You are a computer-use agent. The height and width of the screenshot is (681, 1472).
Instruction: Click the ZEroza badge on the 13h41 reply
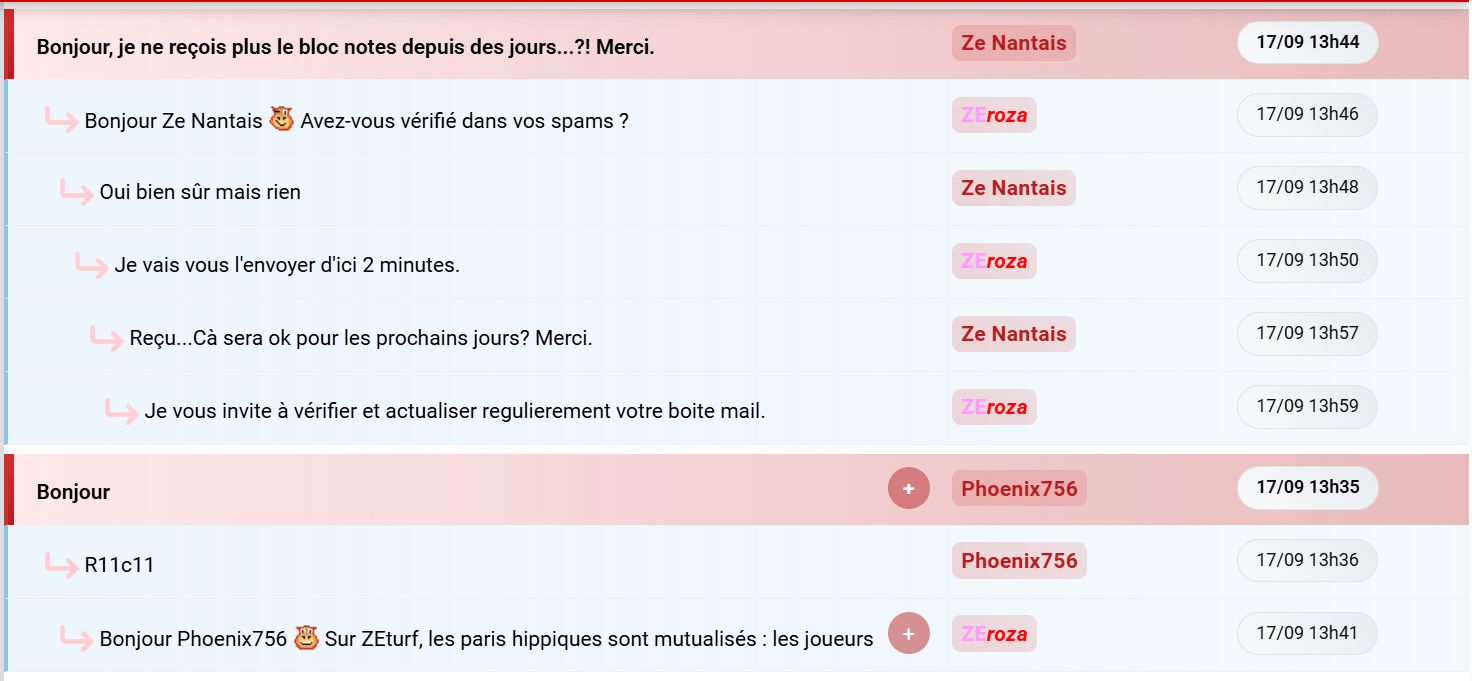[x=994, y=633]
